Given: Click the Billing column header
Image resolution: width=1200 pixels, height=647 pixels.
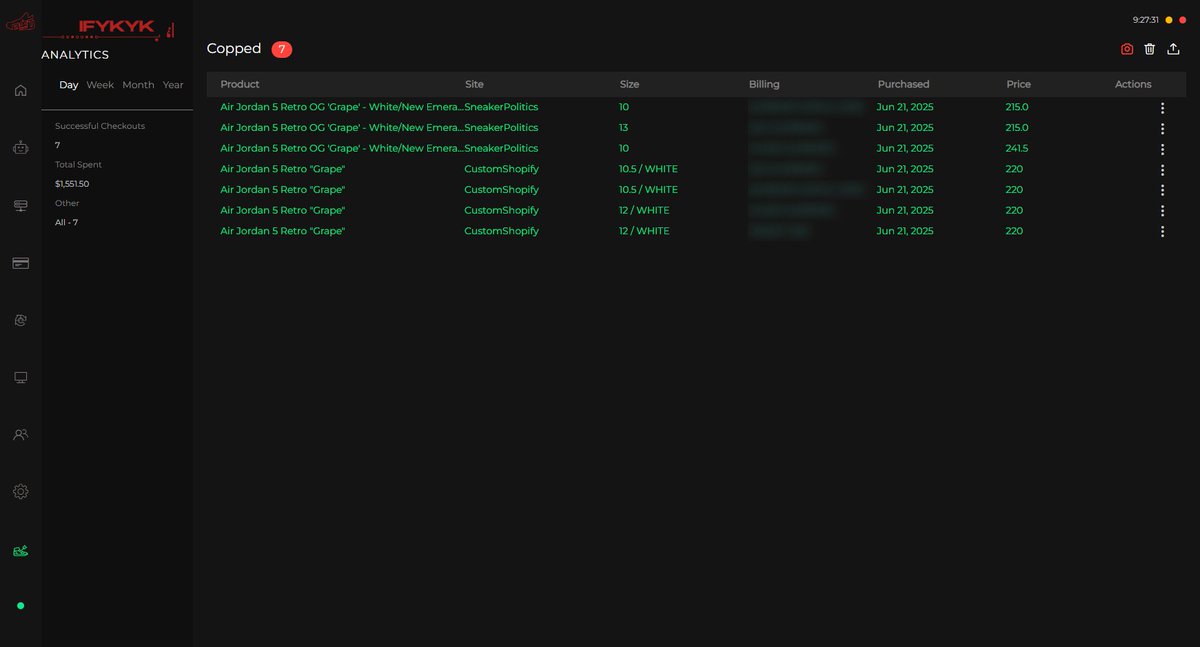Looking at the screenshot, I should pyautogui.click(x=764, y=85).
